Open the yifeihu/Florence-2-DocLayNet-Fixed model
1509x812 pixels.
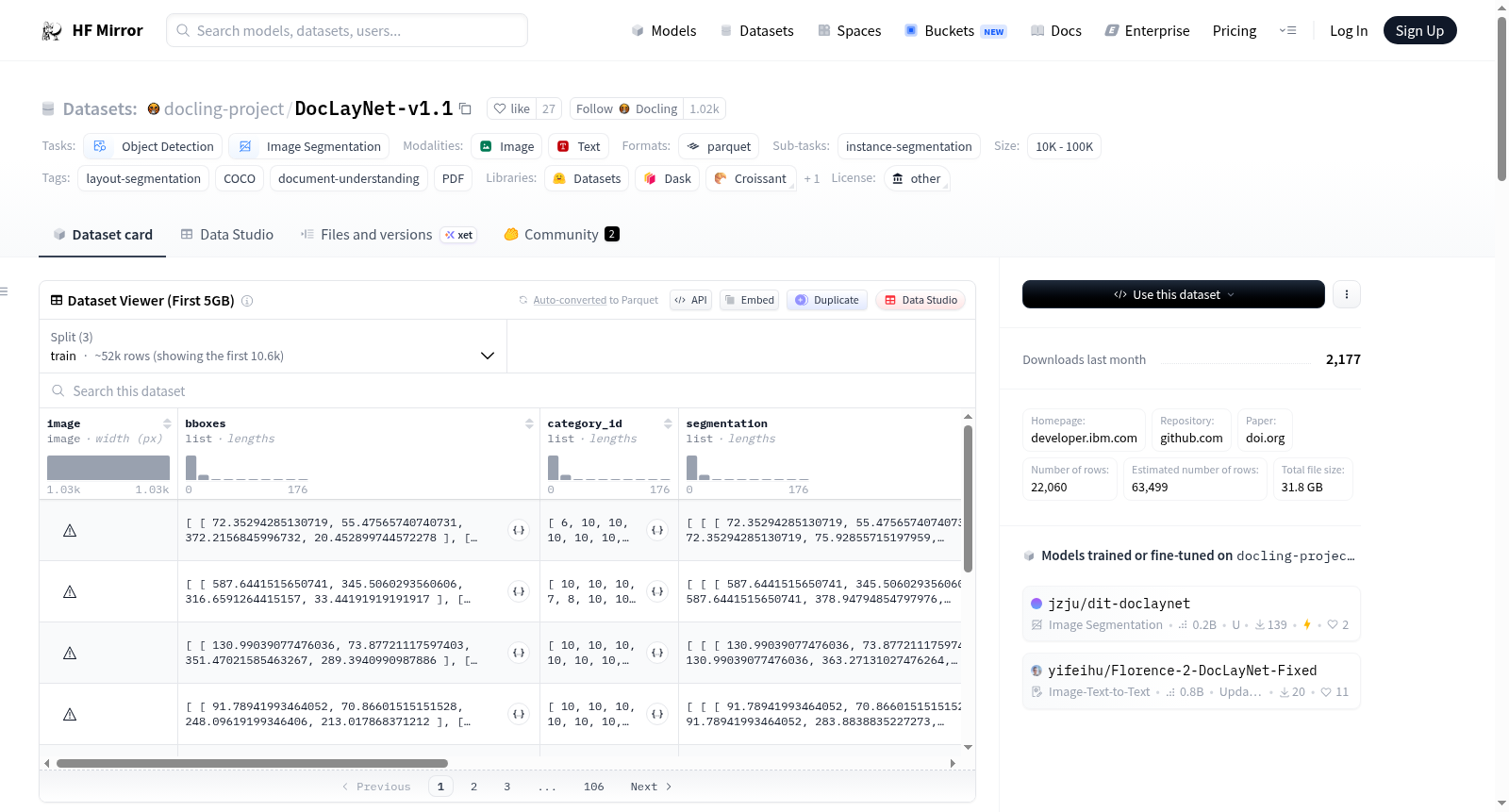[1191, 680]
